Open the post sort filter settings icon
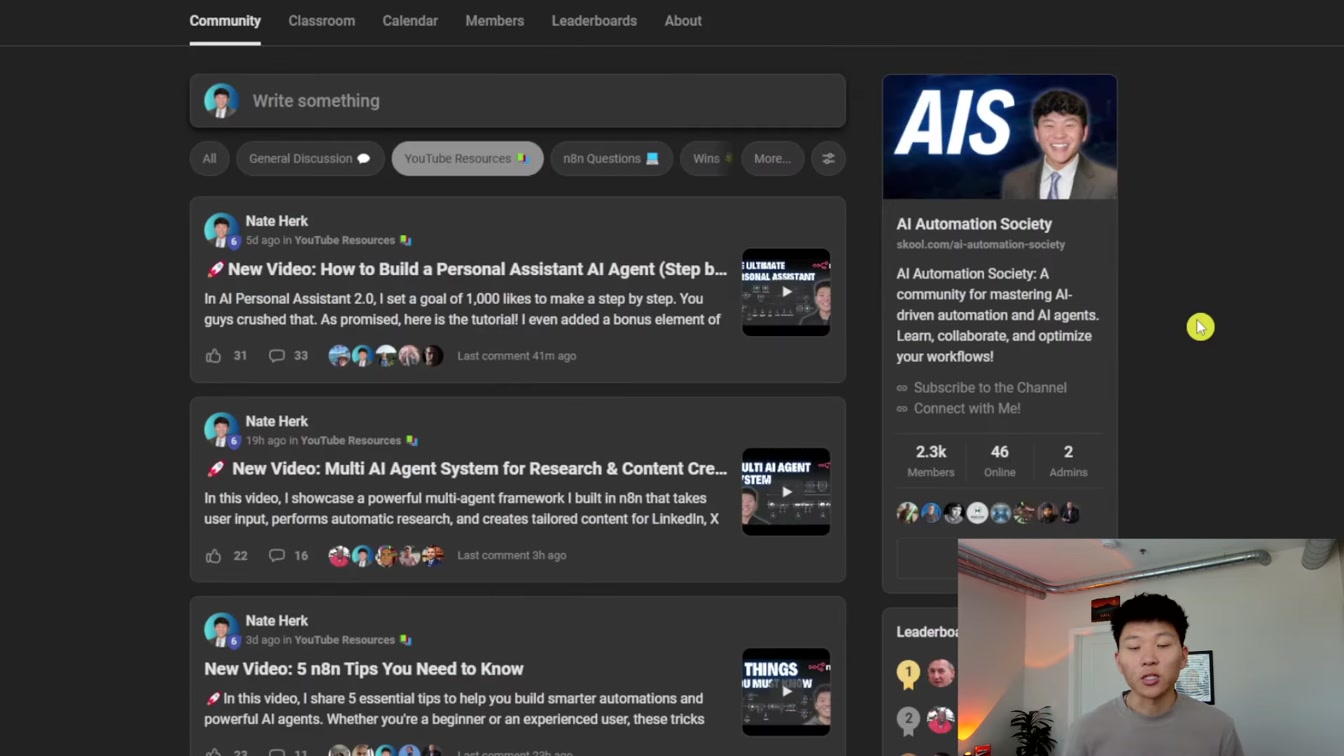 (828, 158)
